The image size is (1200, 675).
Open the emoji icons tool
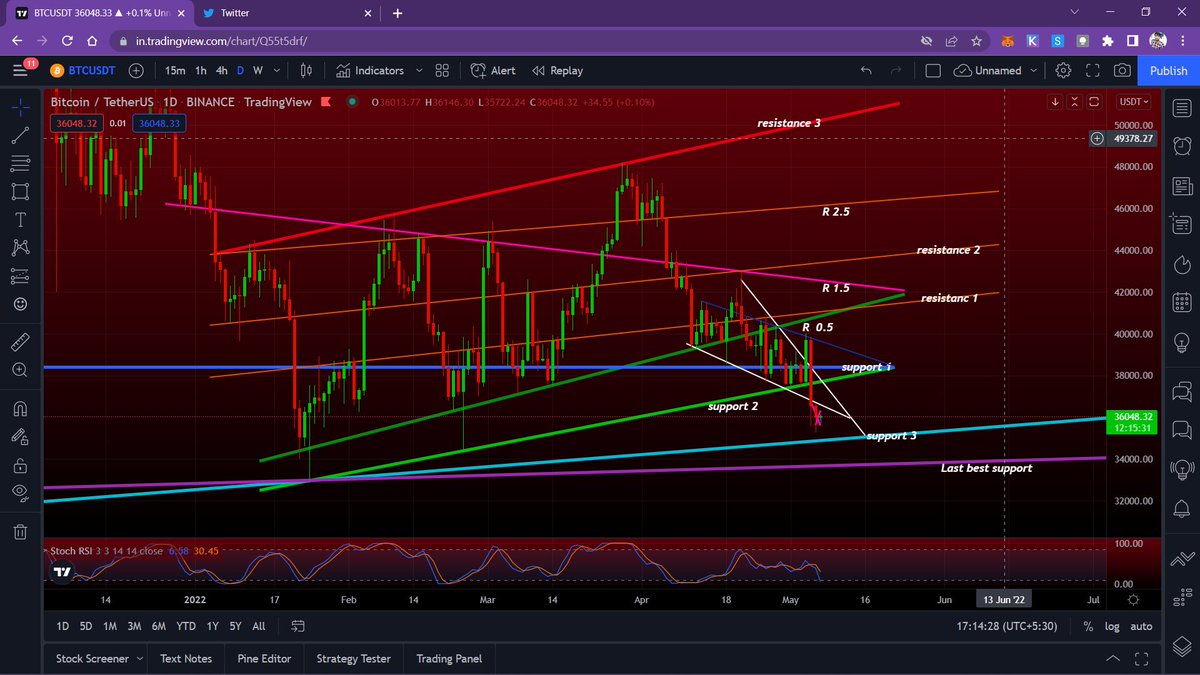pyautogui.click(x=20, y=303)
